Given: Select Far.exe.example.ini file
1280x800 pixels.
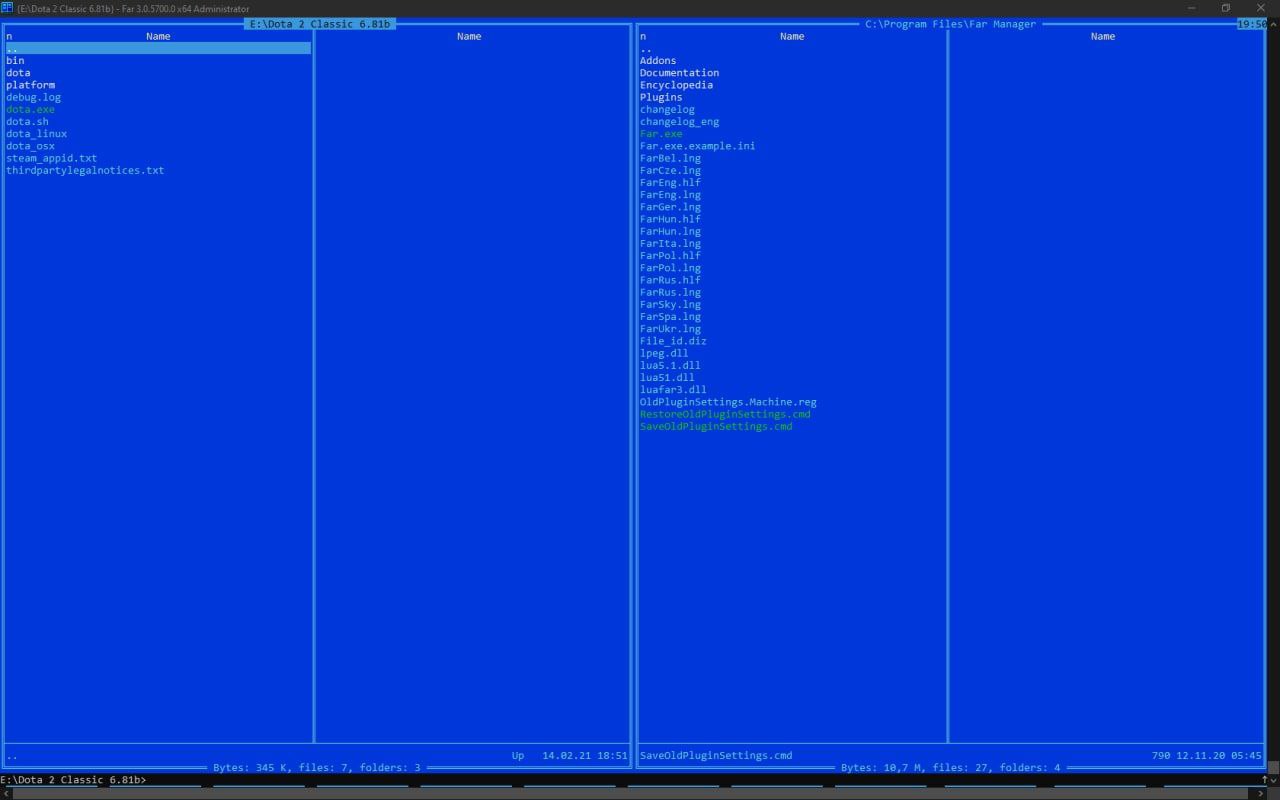Looking at the screenshot, I should click(697, 146).
